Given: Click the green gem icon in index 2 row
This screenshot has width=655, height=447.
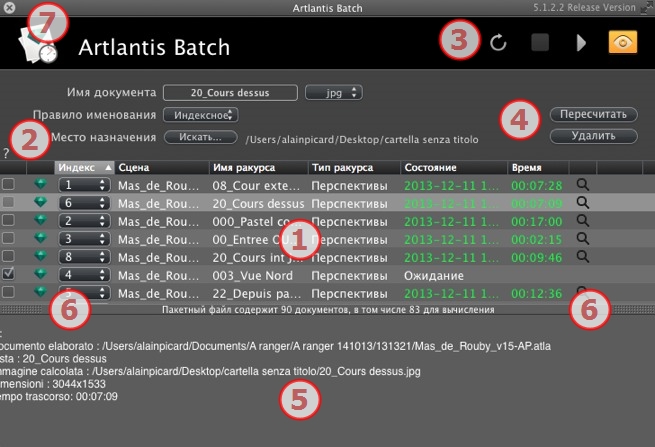Looking at the screenshot, I should click(41, 220).
